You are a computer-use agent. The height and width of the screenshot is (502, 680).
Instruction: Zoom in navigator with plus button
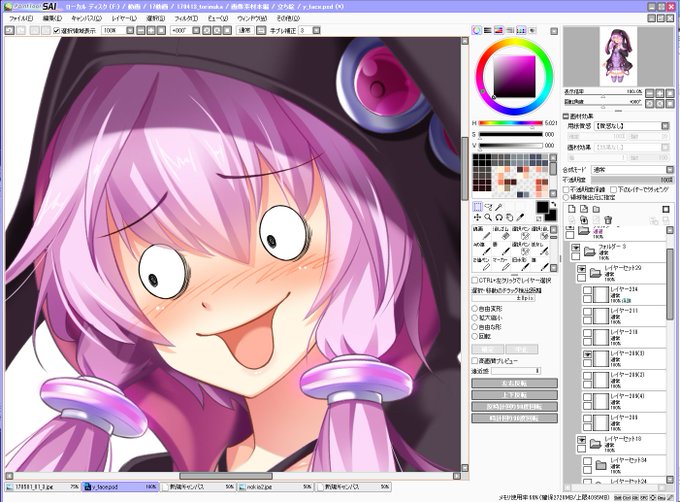[x=660, y=93]
